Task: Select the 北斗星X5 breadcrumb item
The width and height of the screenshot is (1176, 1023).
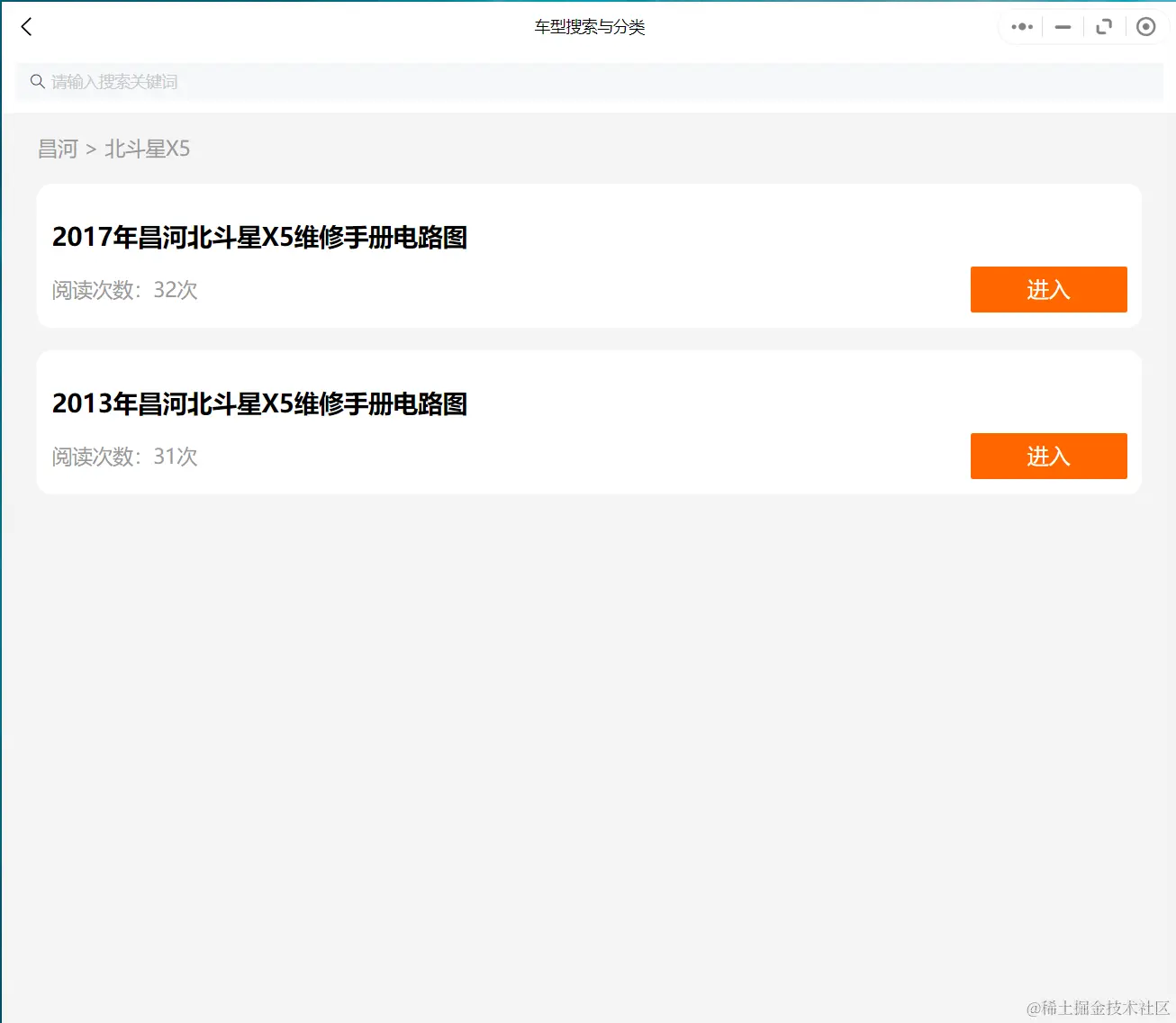Action: pos(147,148)
